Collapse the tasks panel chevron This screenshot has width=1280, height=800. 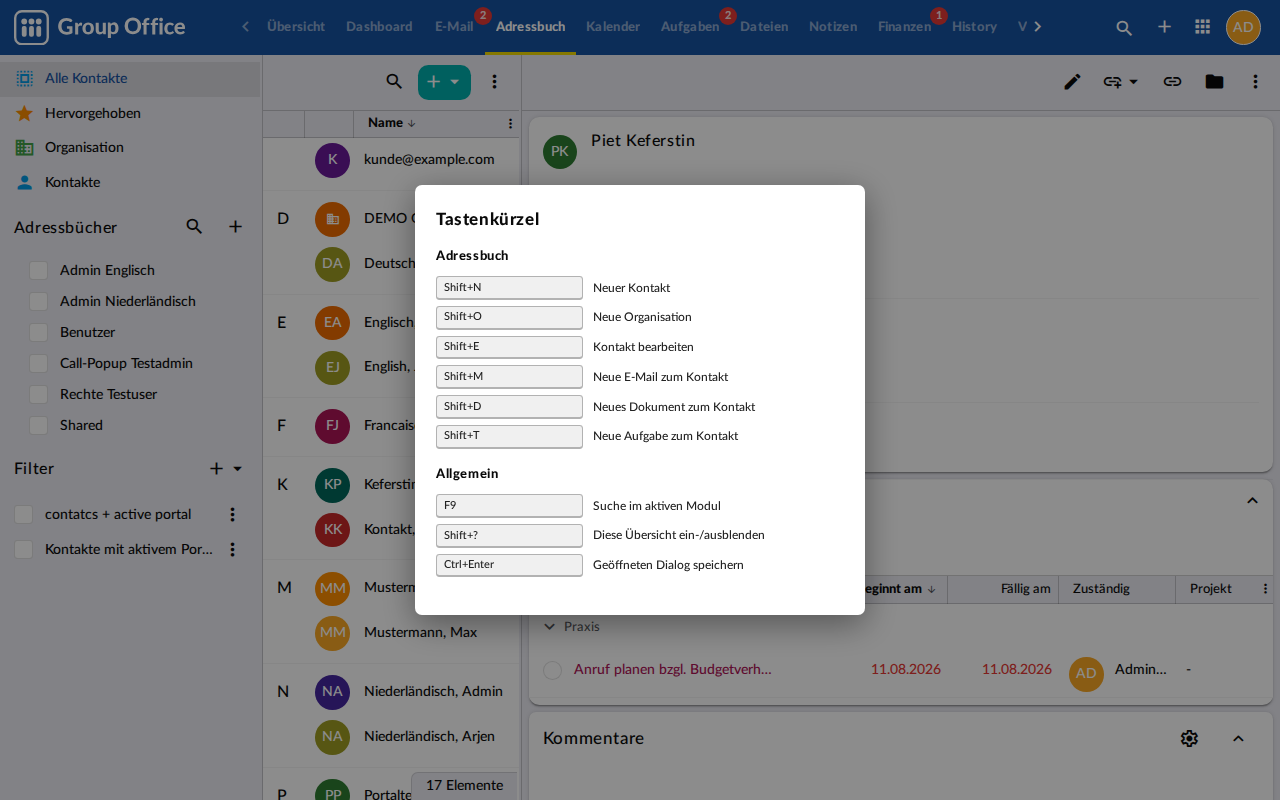point(1252,500)
